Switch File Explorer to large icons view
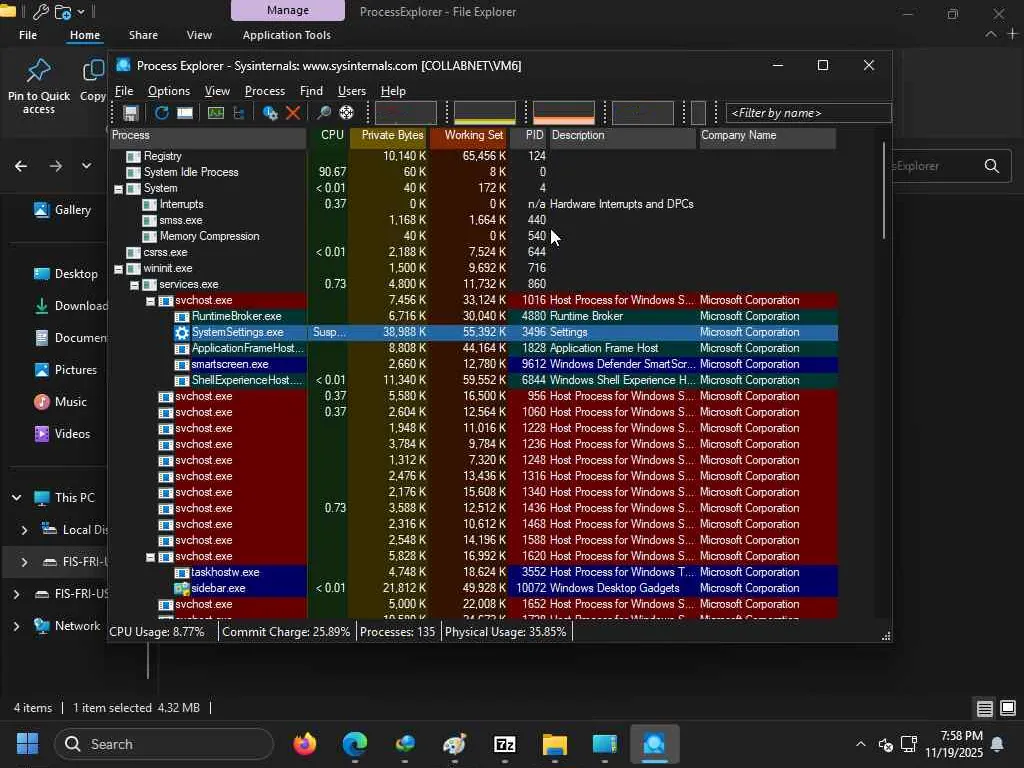1024x768 pixels. (1008, 708)
